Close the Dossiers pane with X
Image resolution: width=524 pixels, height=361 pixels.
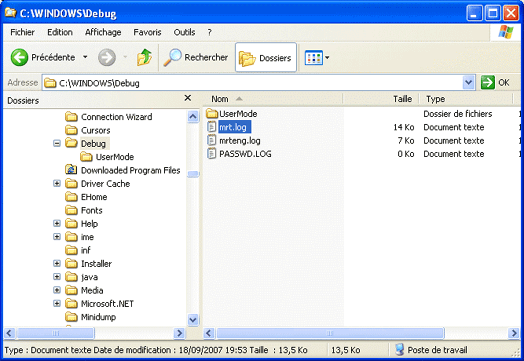(188, 98)
